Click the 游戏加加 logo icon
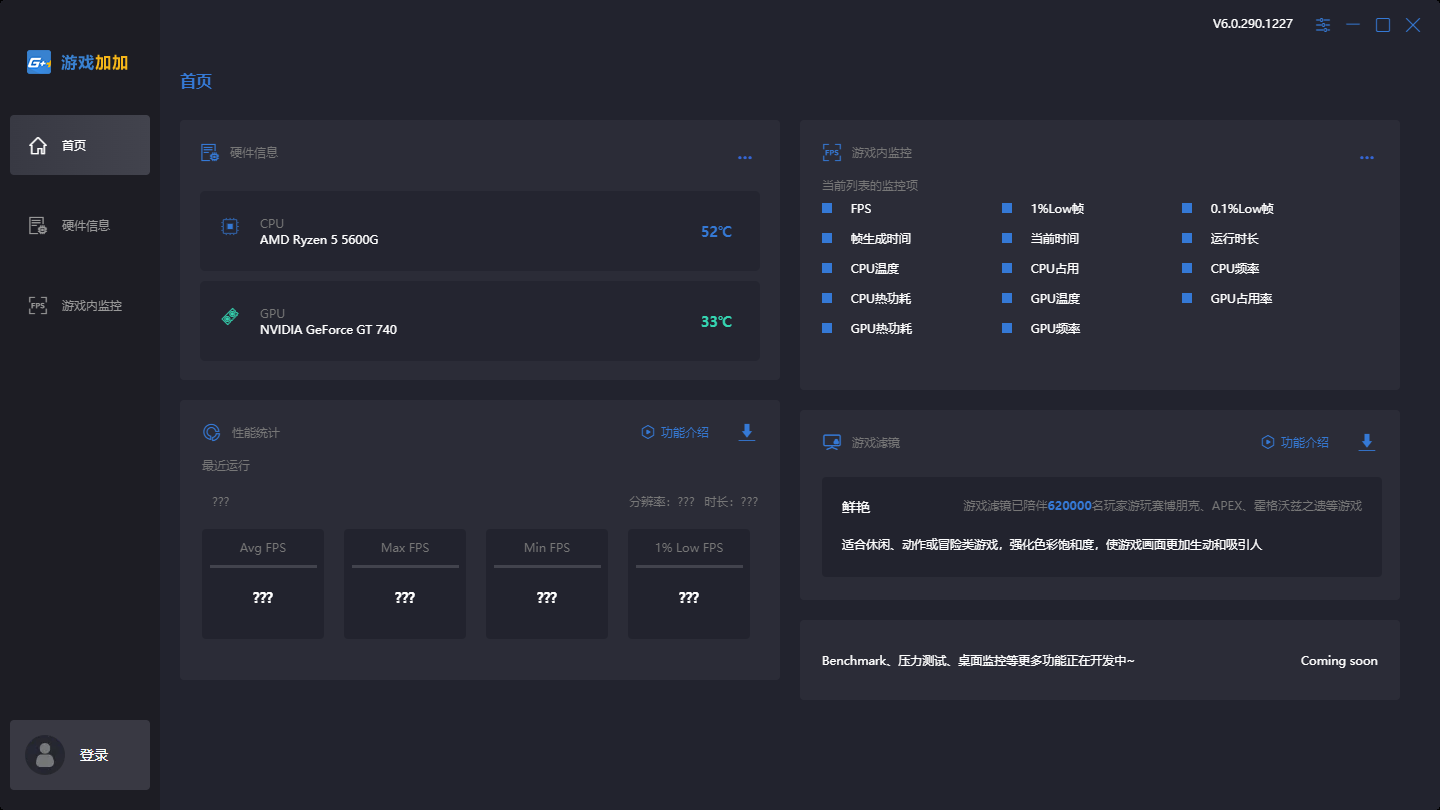1440x810 pixels. (x=39, y=63)
